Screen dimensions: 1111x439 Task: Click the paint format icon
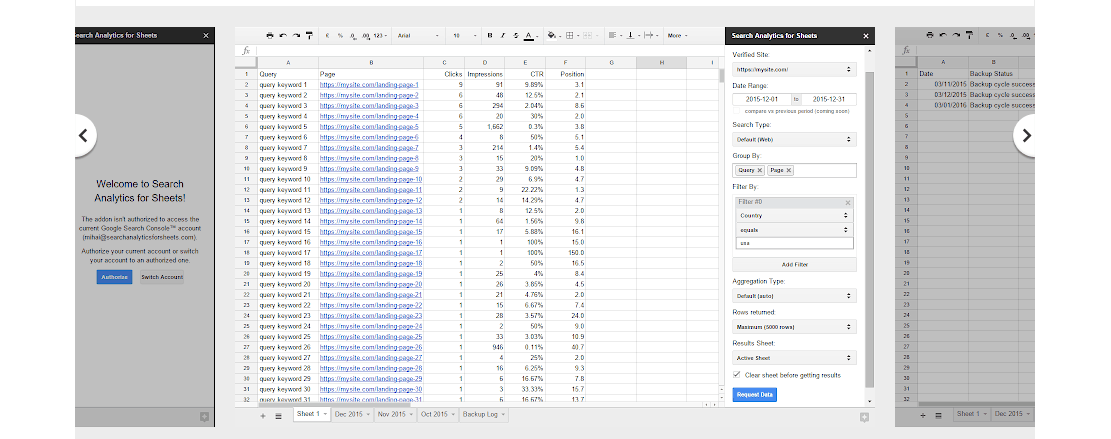click(x=309, y=36)
